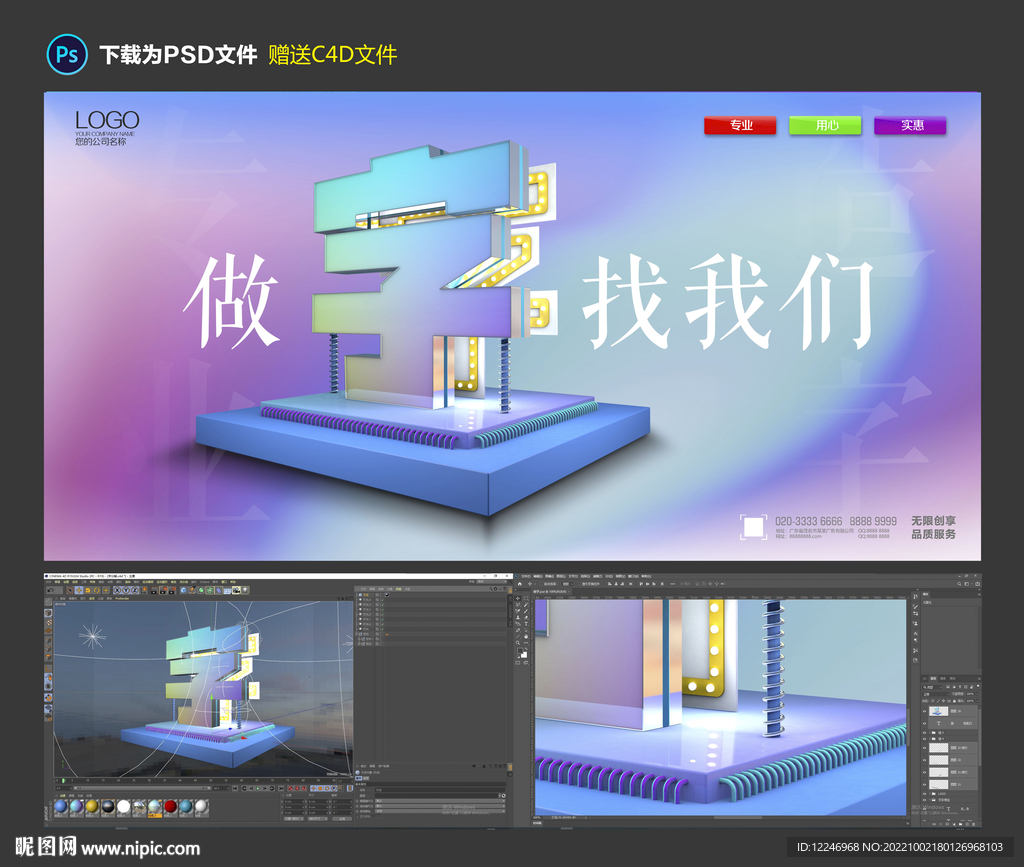Click the Light object icon in Cinema 4D
This screenshot has height=867, width=1024.
pos(246,590)
